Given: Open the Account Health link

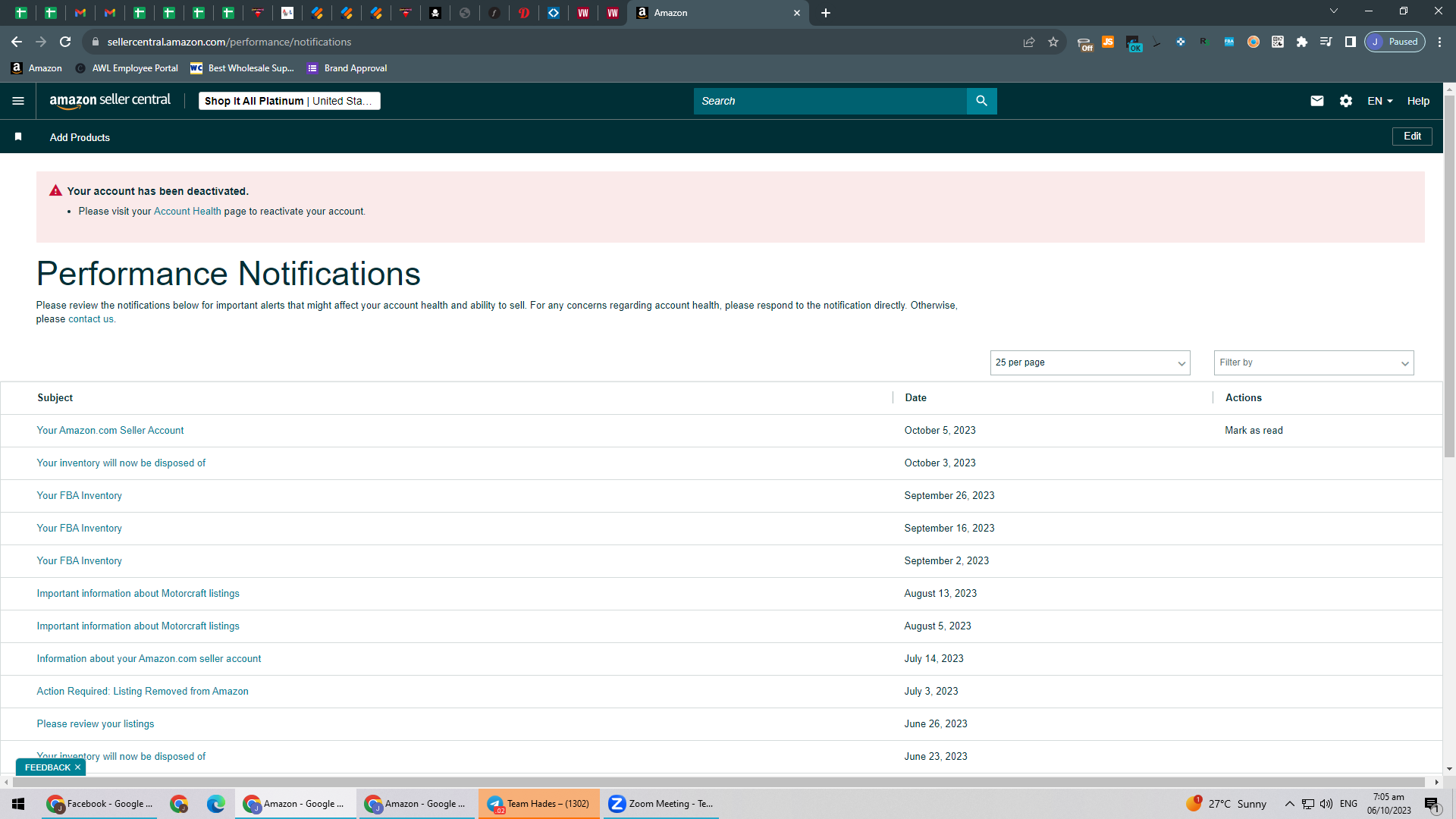Looking at the screenshot, I should [187, 212].
